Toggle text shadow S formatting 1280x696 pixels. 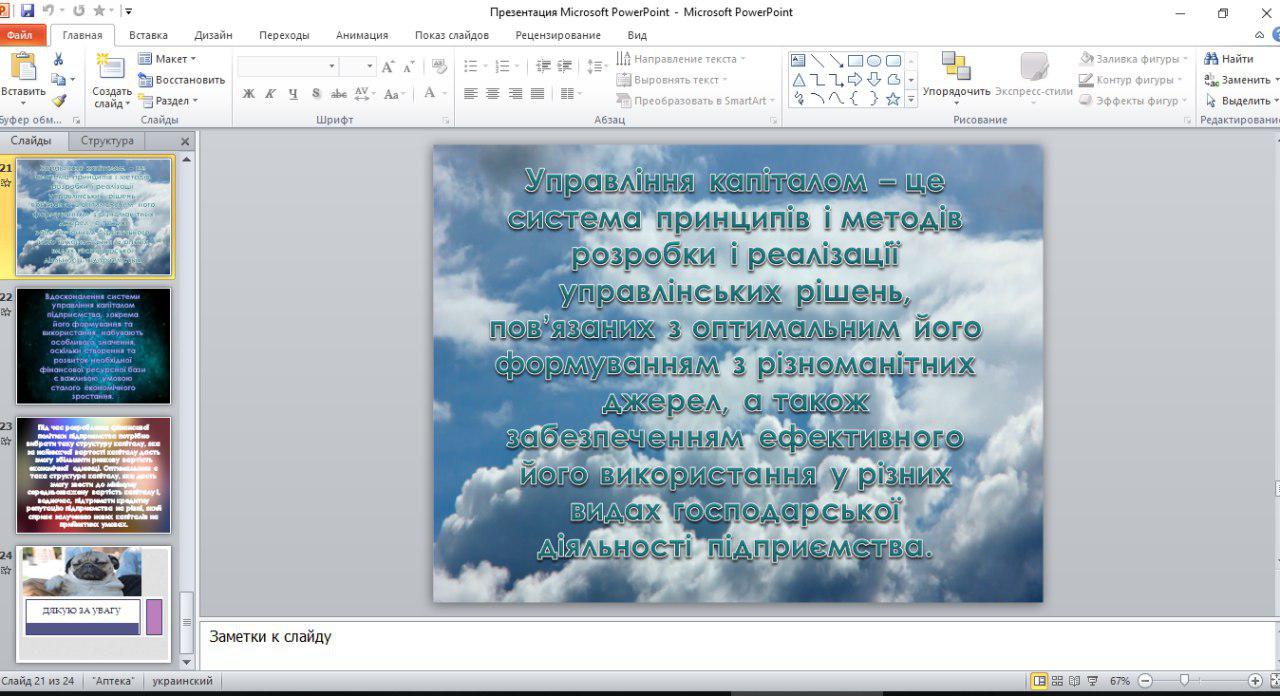pos(316,93)
